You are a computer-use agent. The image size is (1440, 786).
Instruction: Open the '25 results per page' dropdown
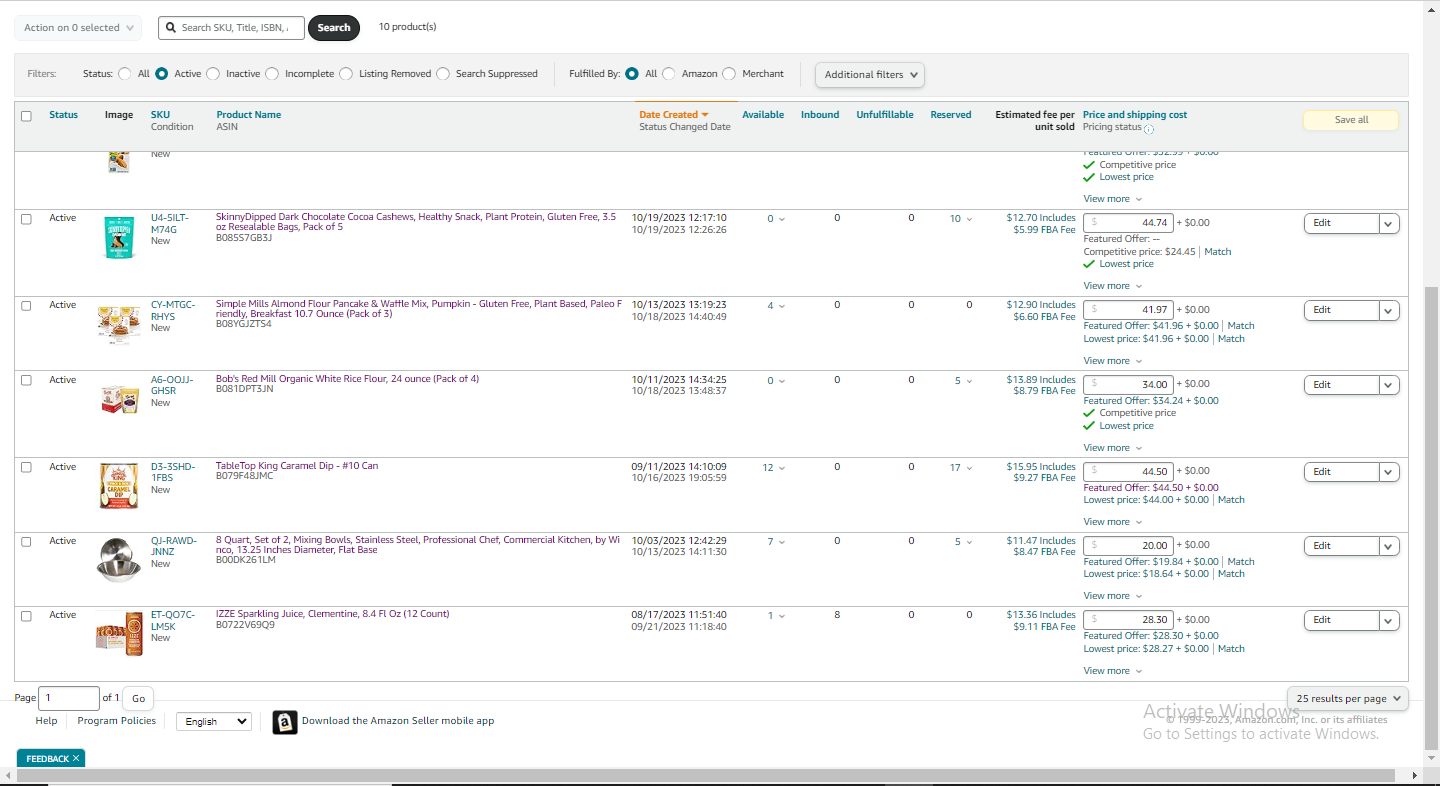pyautogui.click(x=1348, y=699)
